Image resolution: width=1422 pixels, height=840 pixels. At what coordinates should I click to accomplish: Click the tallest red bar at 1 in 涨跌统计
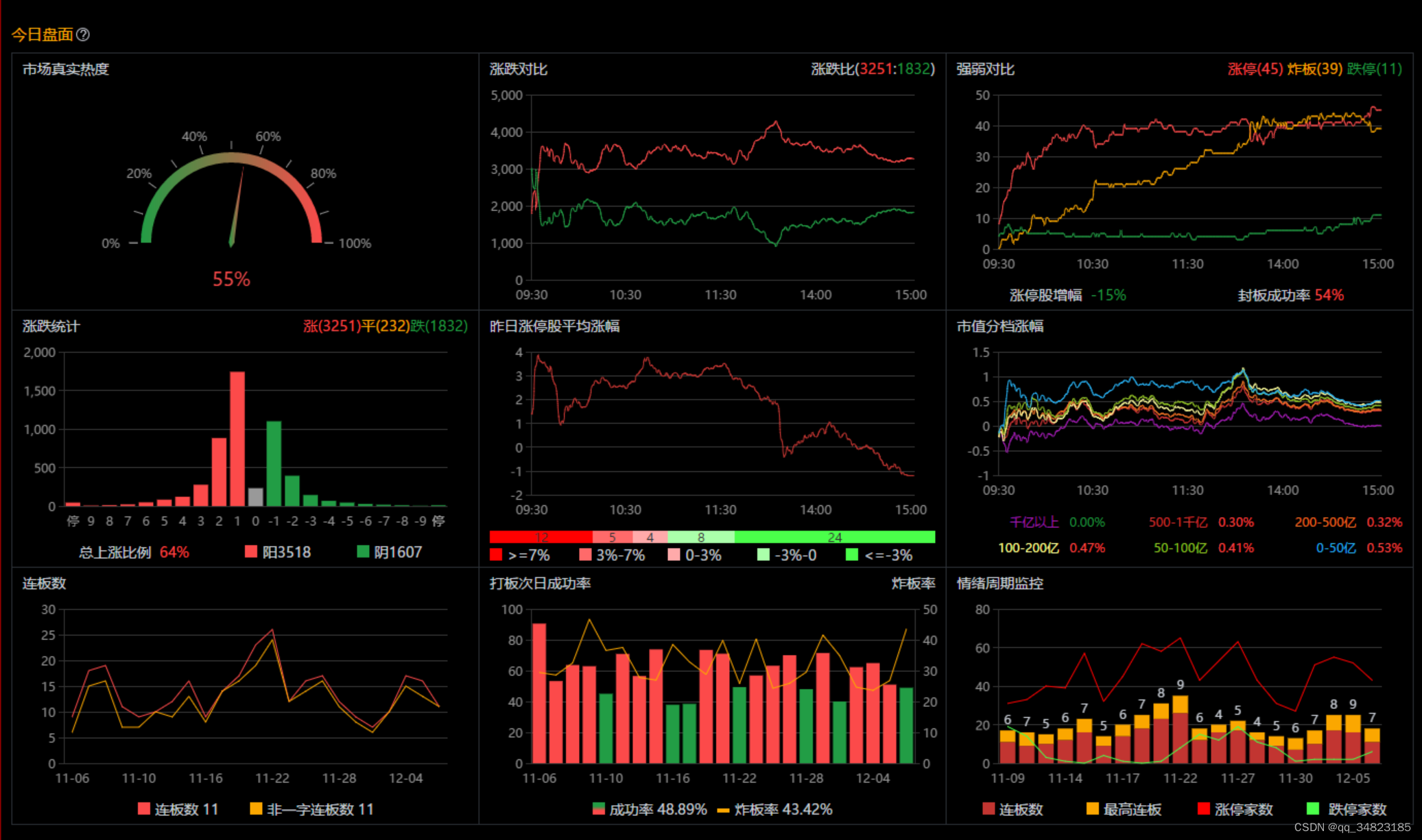click(x=237, y=439)
